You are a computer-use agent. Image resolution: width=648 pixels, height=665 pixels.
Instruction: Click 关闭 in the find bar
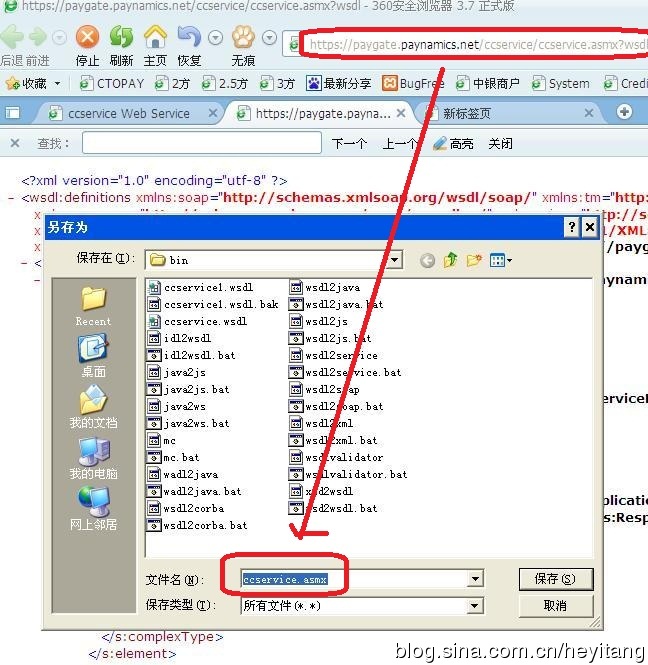coord(500,144)
